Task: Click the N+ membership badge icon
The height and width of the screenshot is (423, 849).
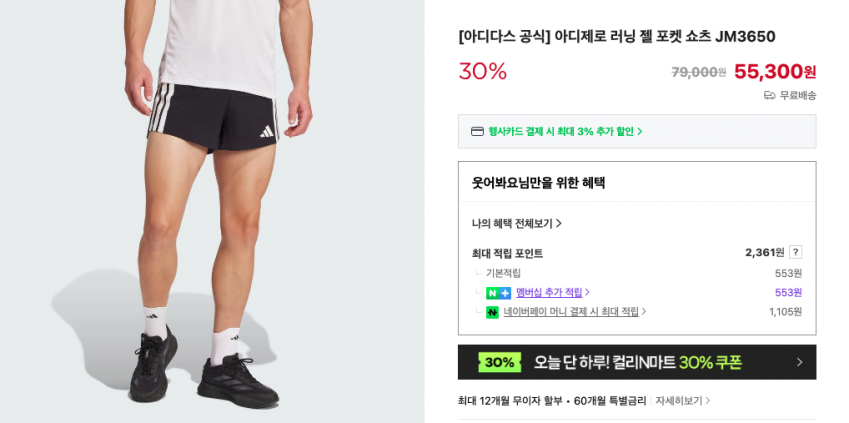Action: click(498, 293)
